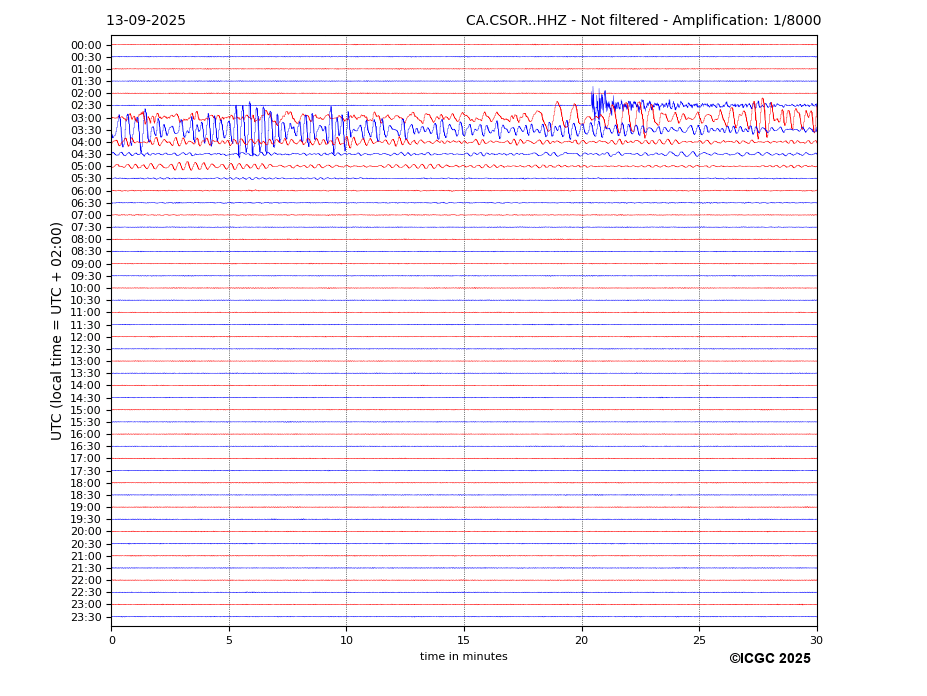
Task: Click the 15:30 row time label
Action: 86,423
